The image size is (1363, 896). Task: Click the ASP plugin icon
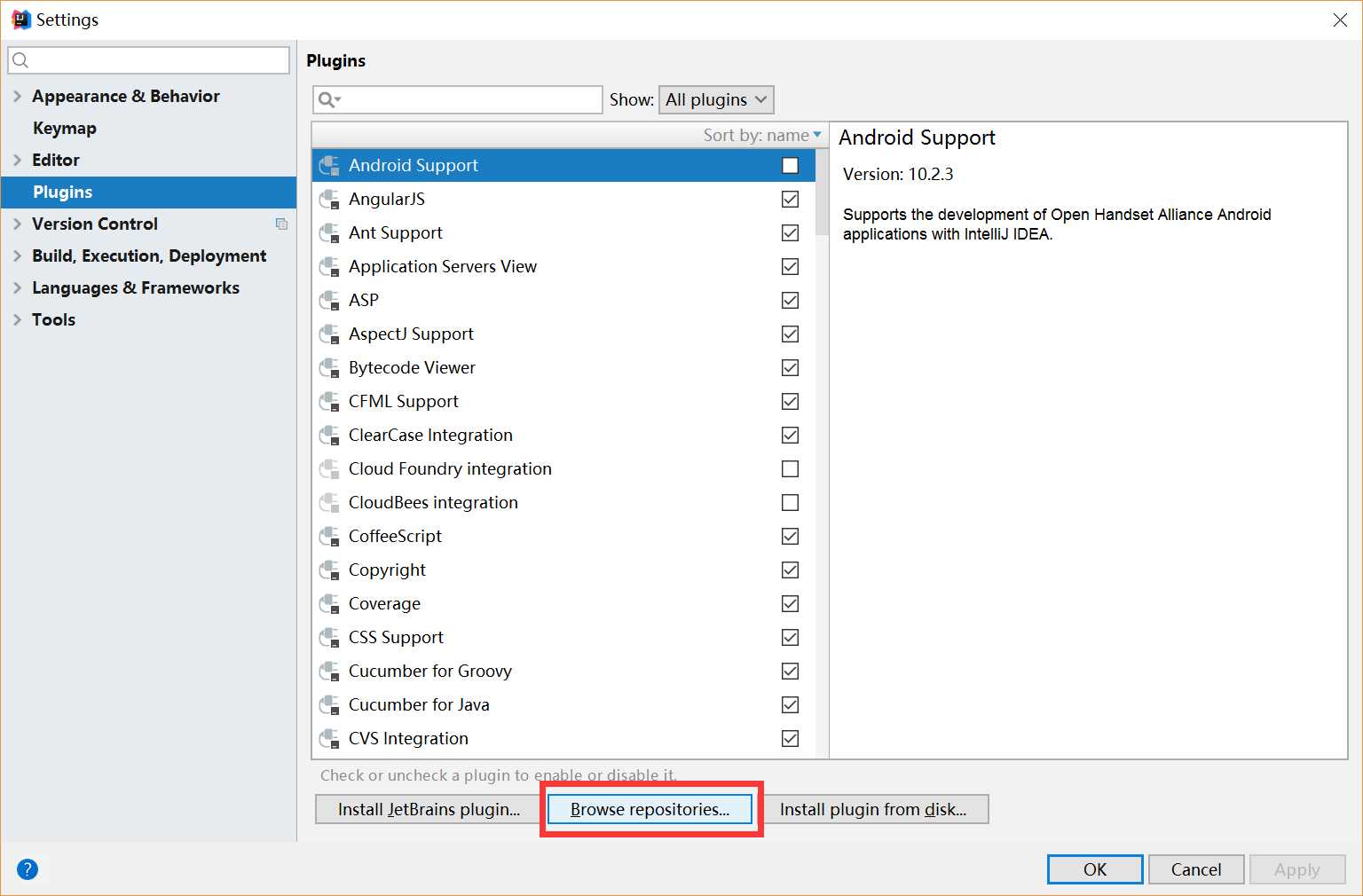(x=329, y=301)
